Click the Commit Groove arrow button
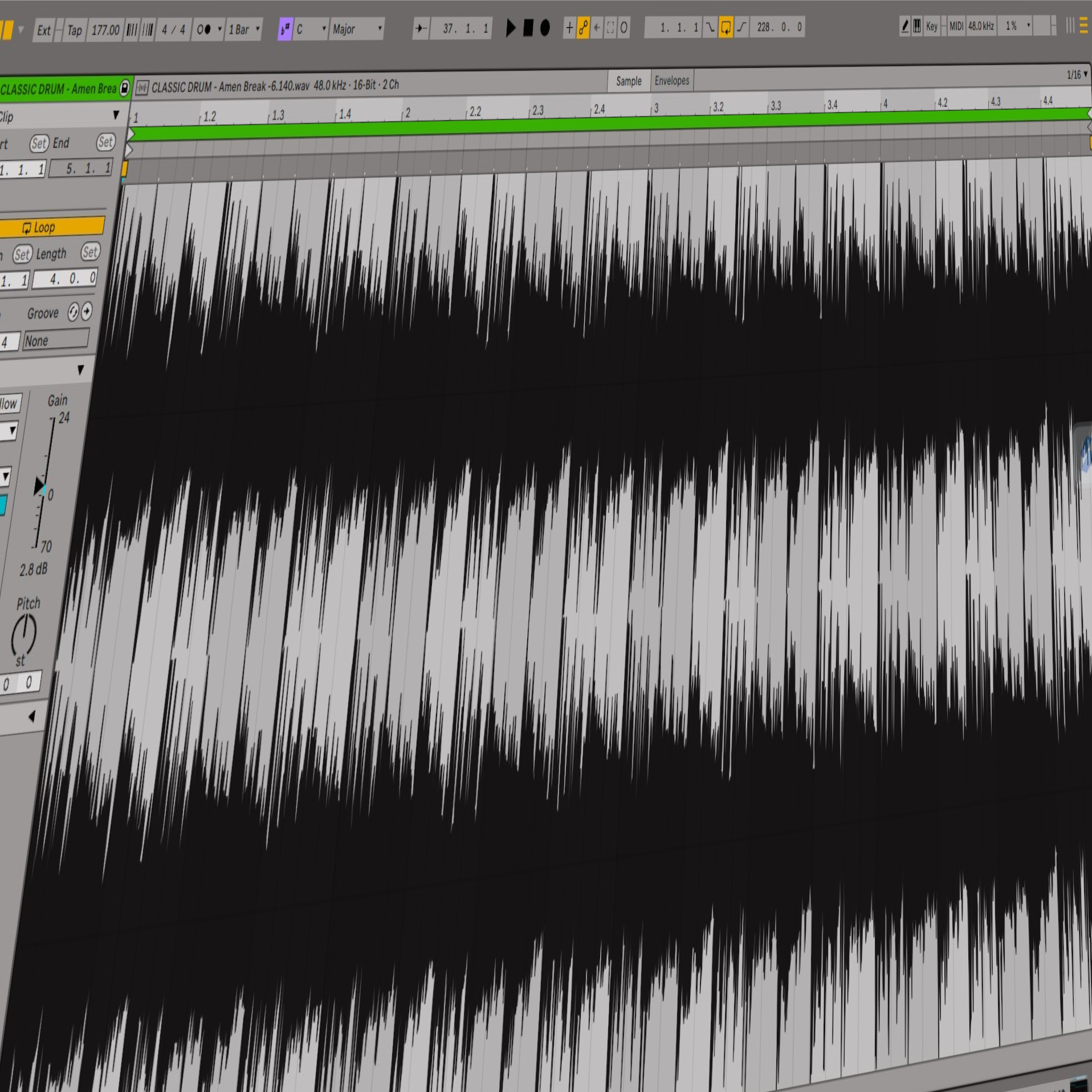 [87, 311]
